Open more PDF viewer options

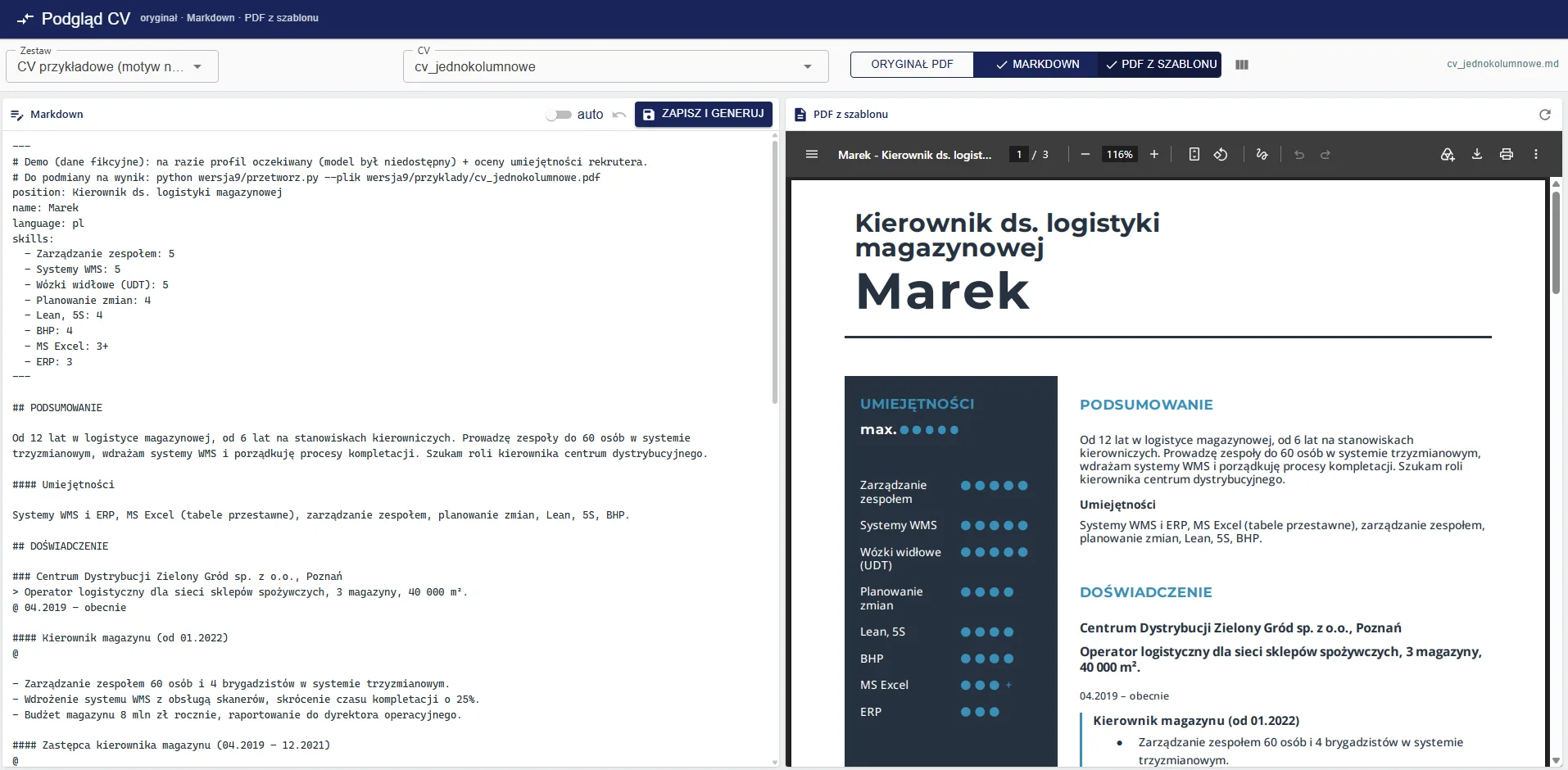[1536, 154]
